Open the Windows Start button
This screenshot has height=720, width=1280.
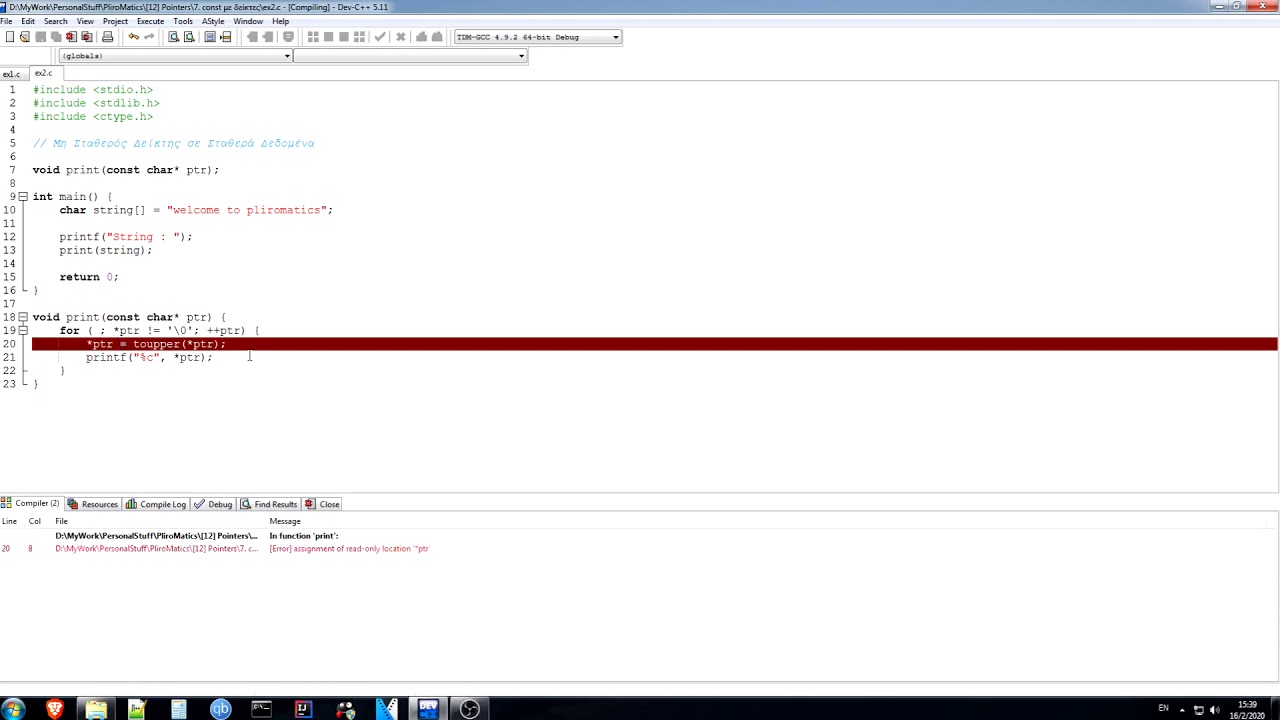pos(14,709)
